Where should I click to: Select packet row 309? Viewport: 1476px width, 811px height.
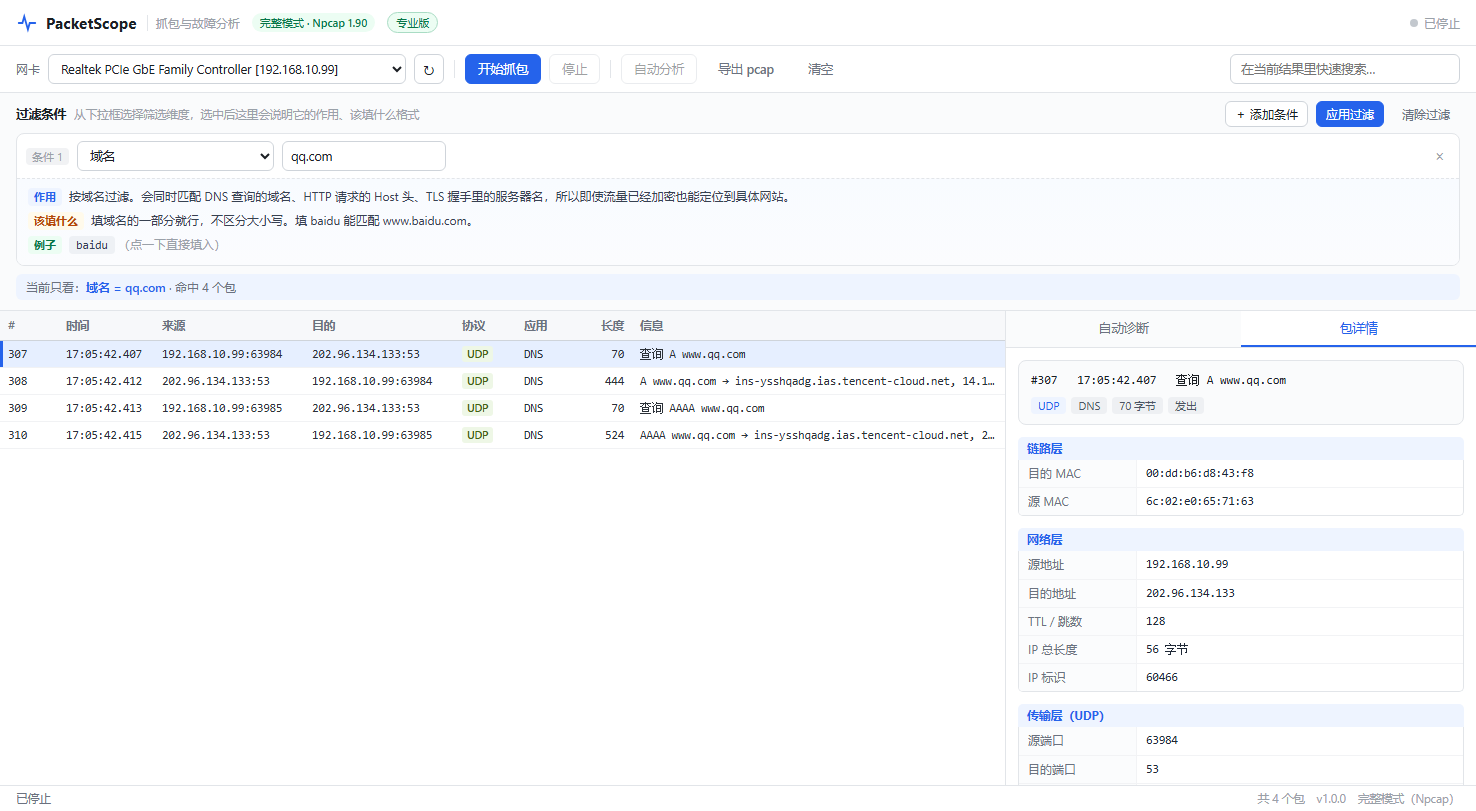(502, 408)
